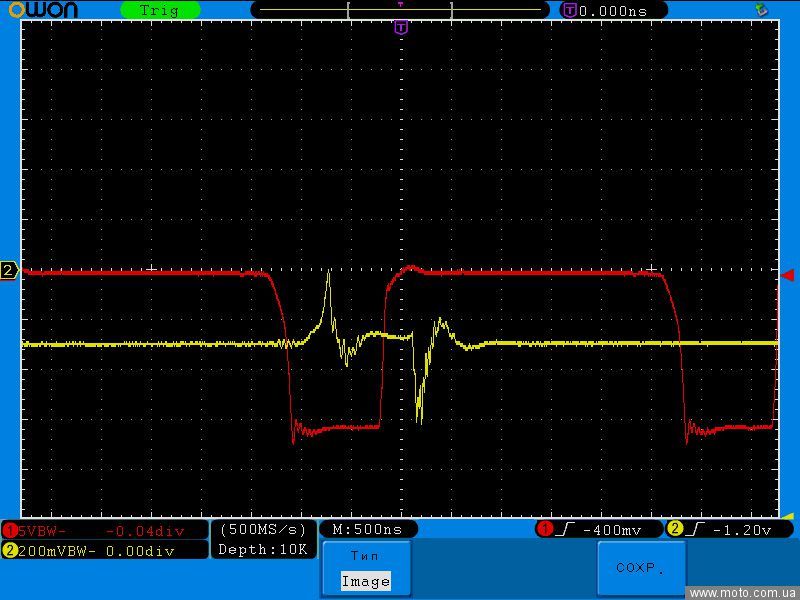Click the green Trig status indicator
800x600 pixels.
(x=159, y=10)
